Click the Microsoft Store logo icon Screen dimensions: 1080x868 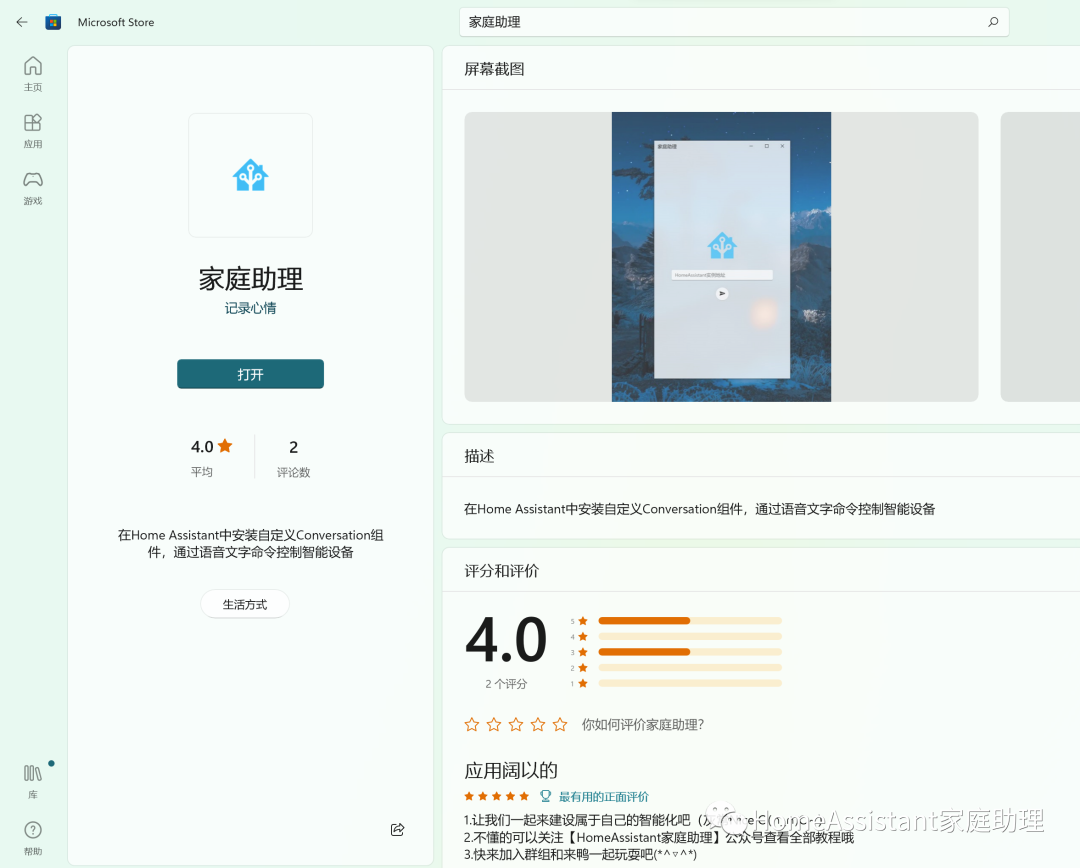click(x=53, y=22)
